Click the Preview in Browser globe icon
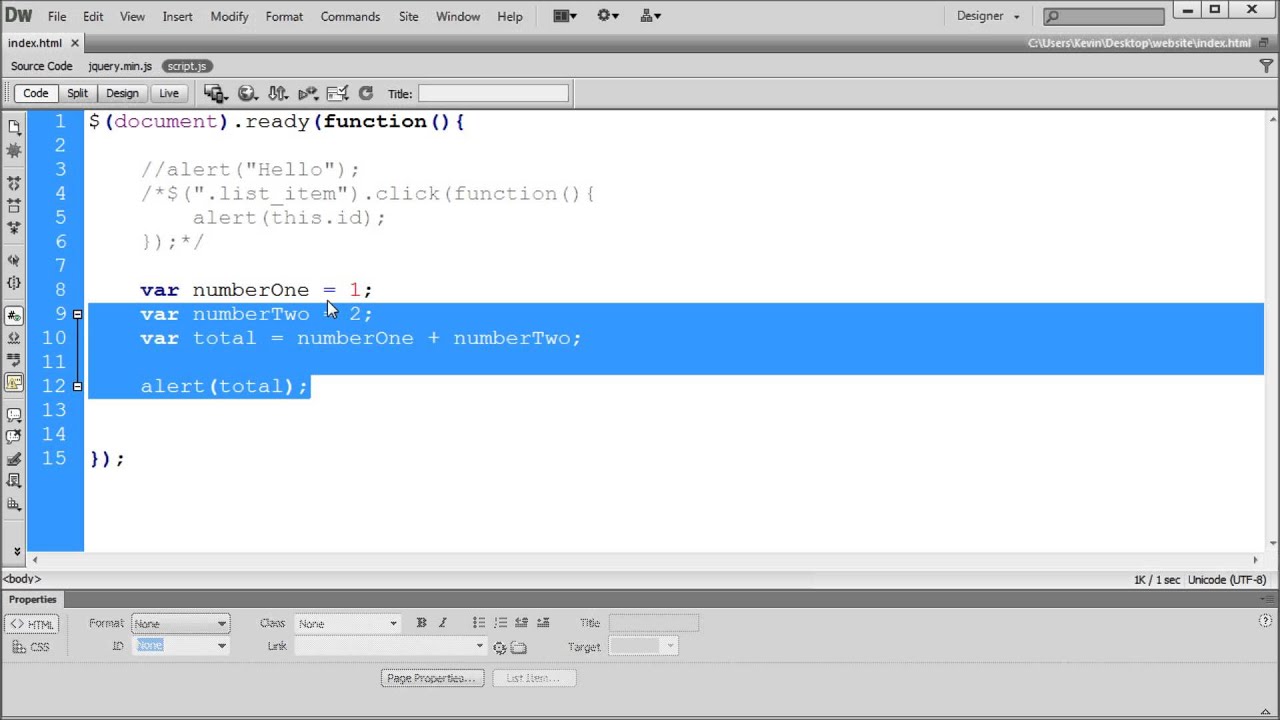Viewport: 1280px width, 720px height. pyautogui.click(x=246, y=93)
